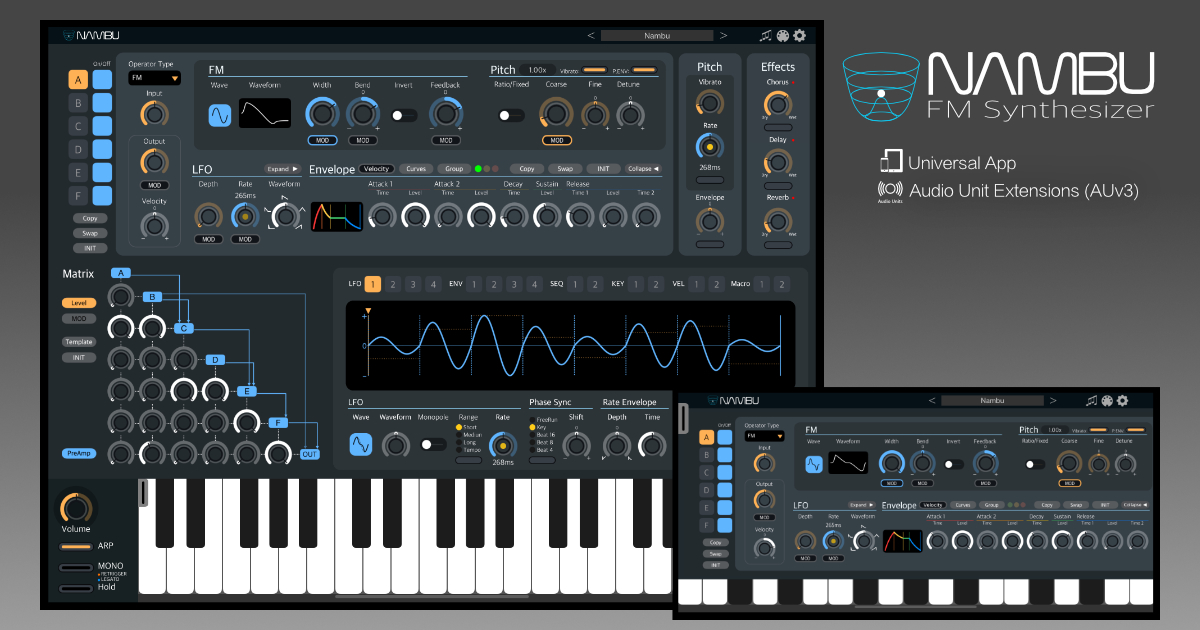Click operator INIT button in large window
The width and height of the screenshot is (1200, 630).
coord(89,248)
